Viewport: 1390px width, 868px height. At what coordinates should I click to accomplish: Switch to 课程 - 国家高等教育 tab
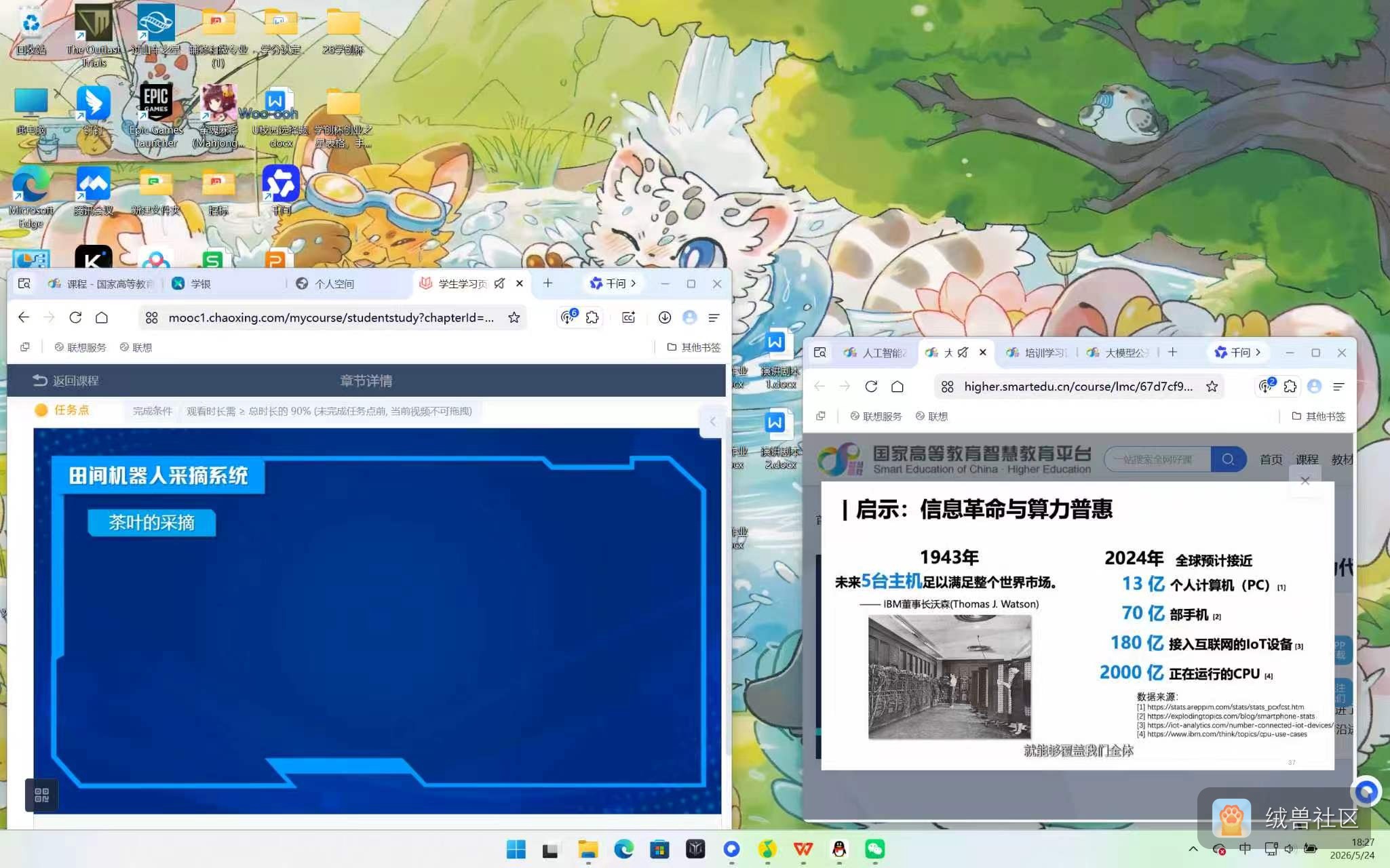[x=102, y=283]
